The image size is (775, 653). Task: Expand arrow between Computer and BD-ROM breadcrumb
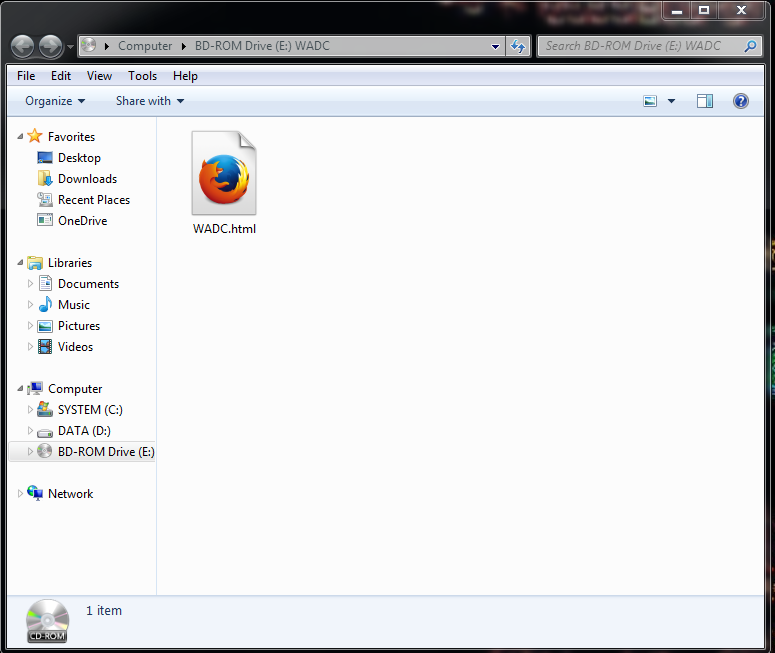(183, 46)
